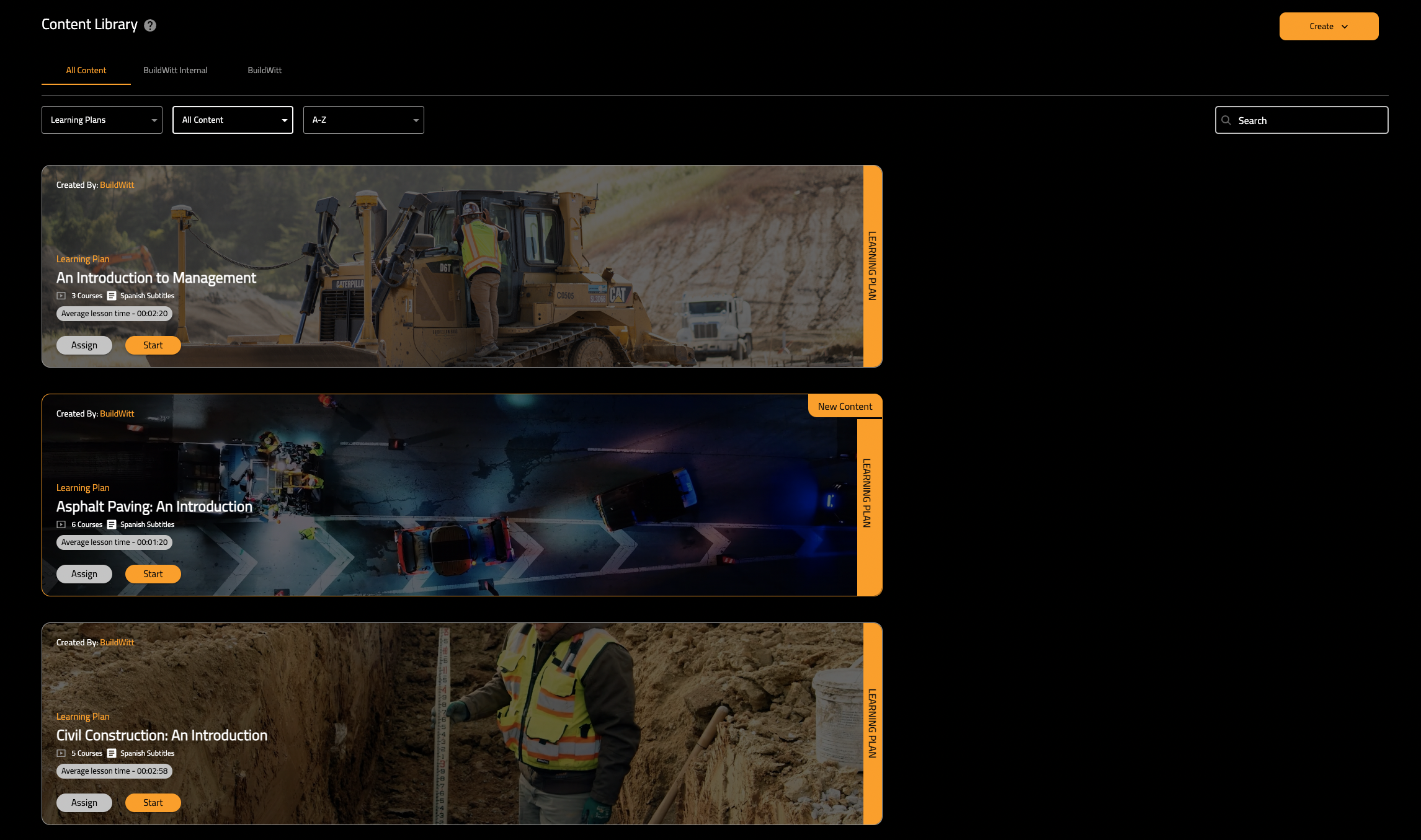The width and height of the screenshot is (1421, 840).
Task: Click the Search input field
Action: click(x=1309, y=120)
